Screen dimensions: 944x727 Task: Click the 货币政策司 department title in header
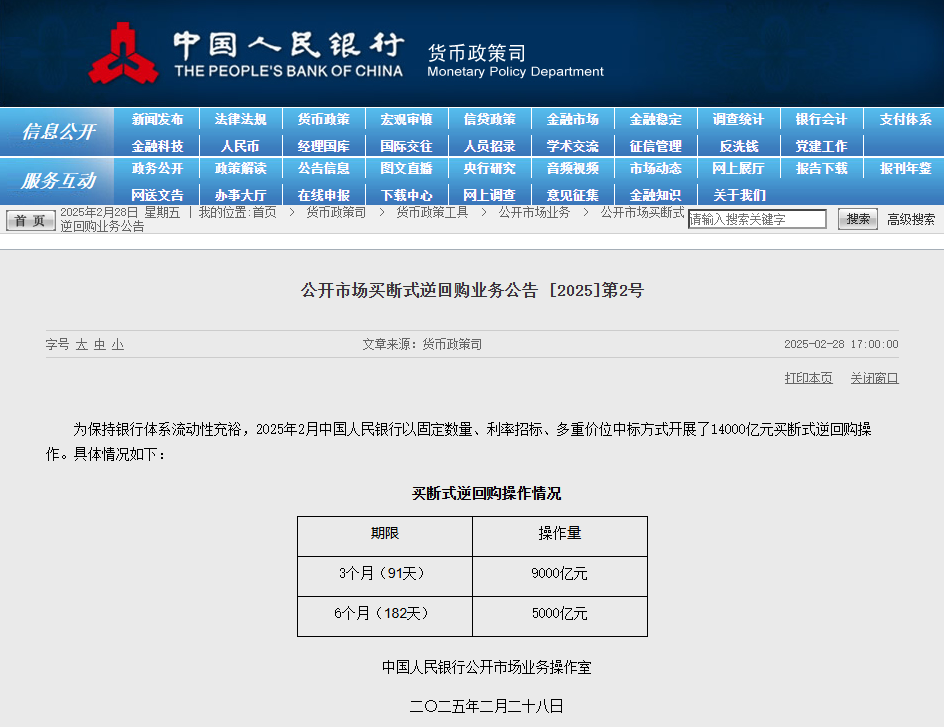point(476,53)
